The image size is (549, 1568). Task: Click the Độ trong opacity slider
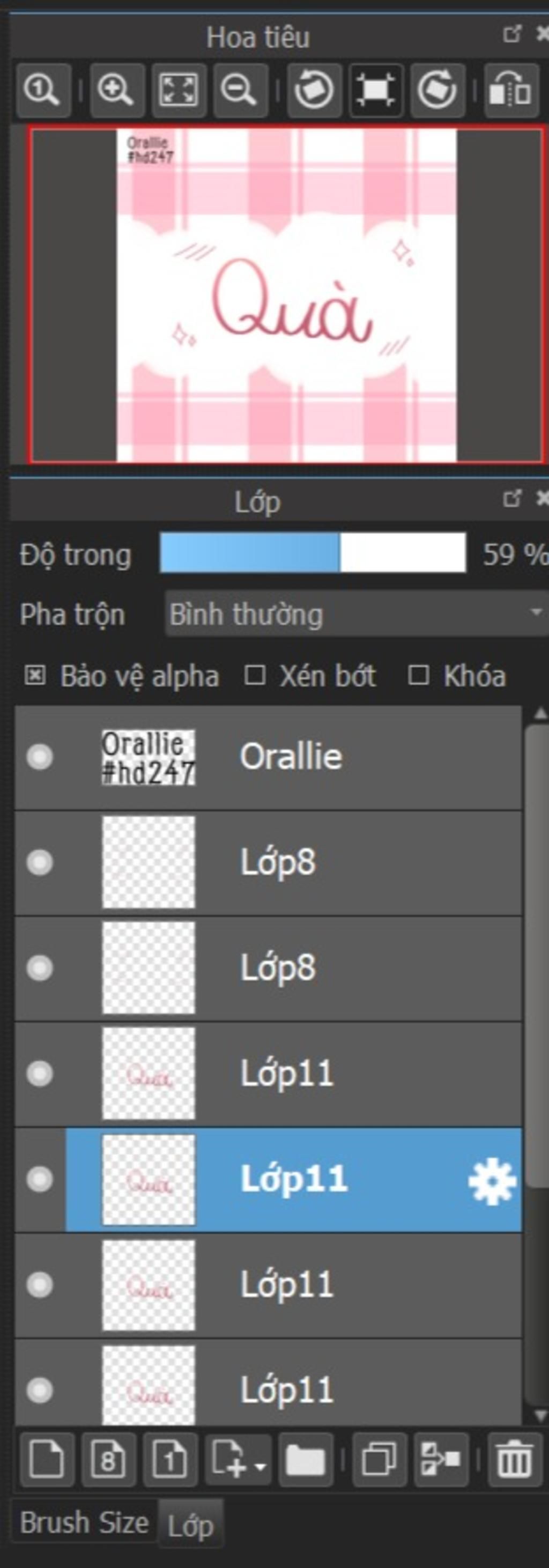[312, 553]
